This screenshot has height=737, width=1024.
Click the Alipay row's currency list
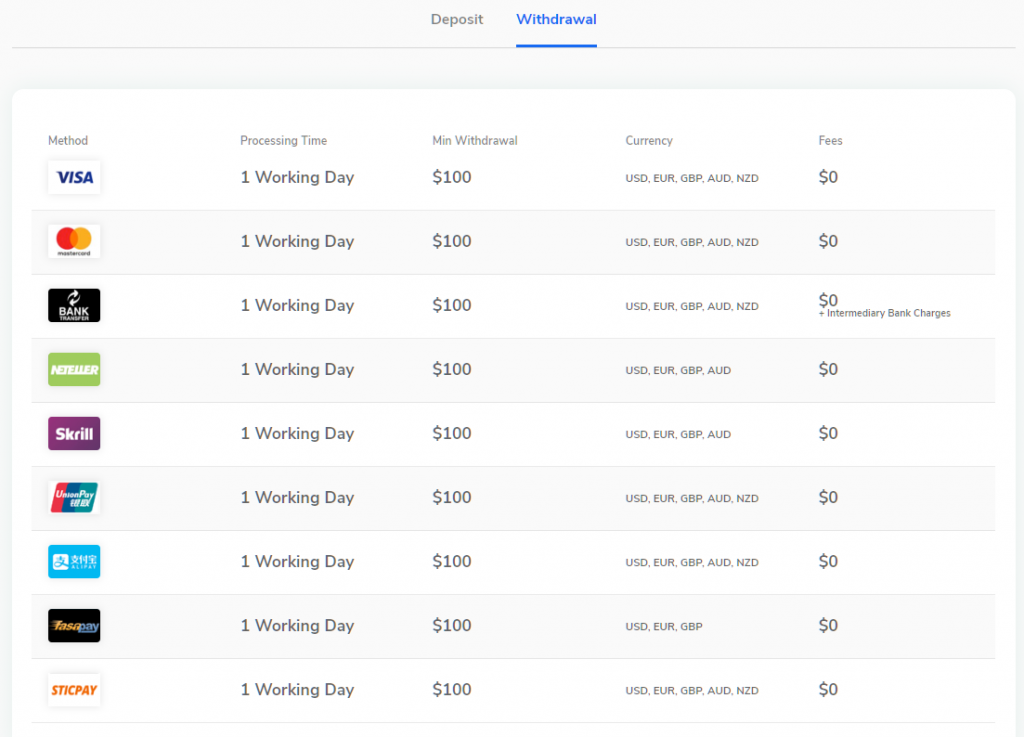click(x=692, y=562)
